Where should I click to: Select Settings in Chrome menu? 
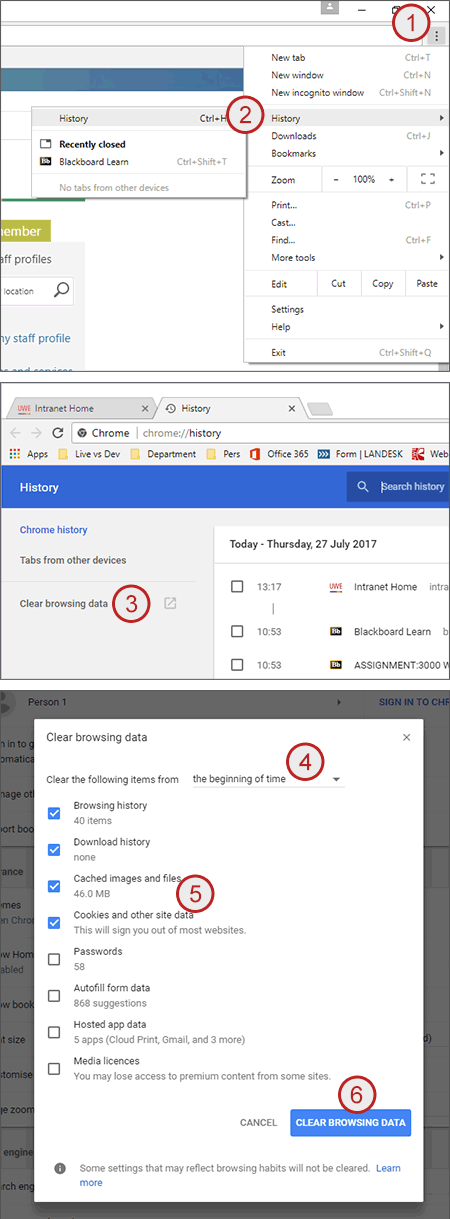pos(347,309)
